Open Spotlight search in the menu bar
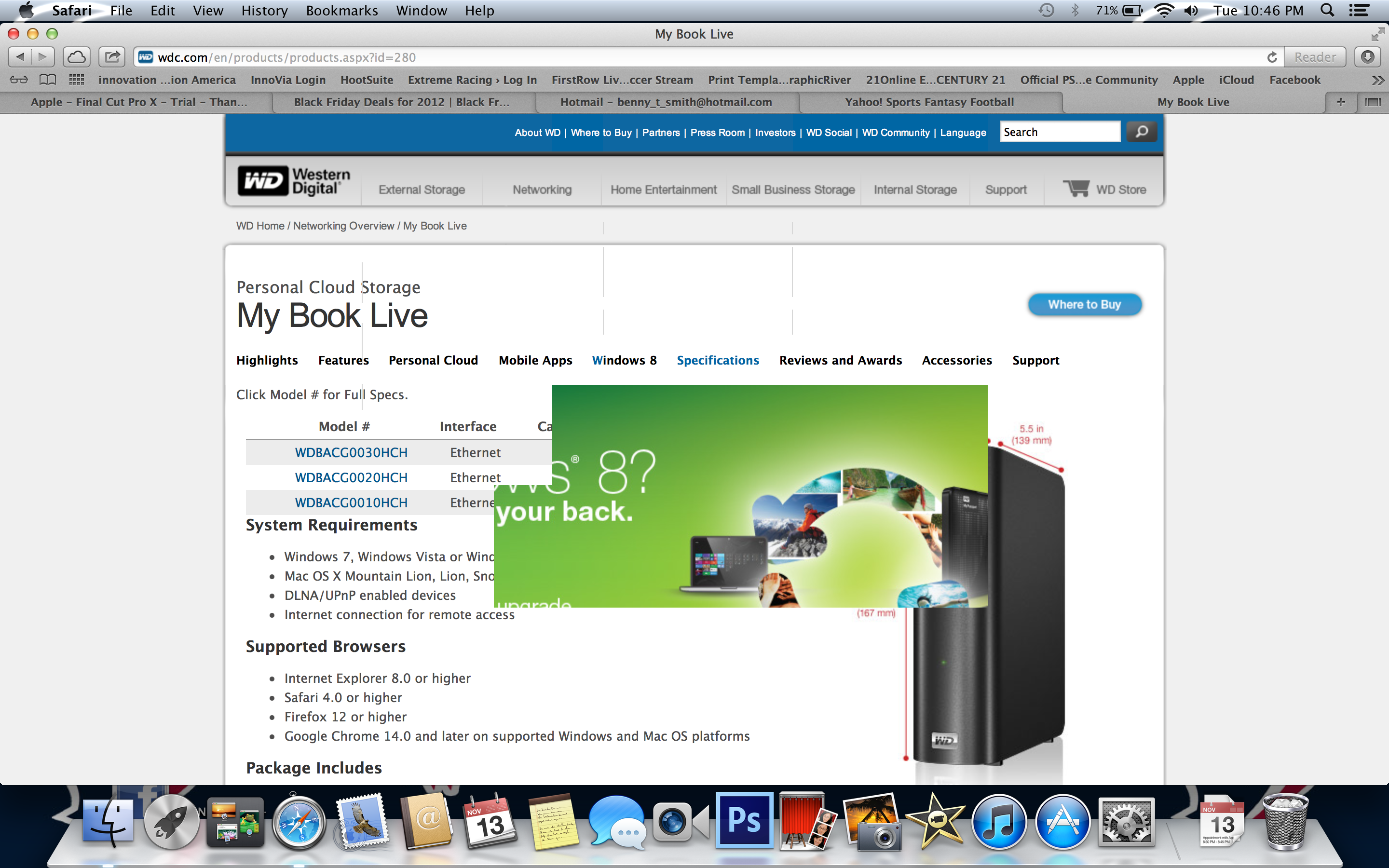The width and height of the screenshot is (1389, 868). 1328,10
